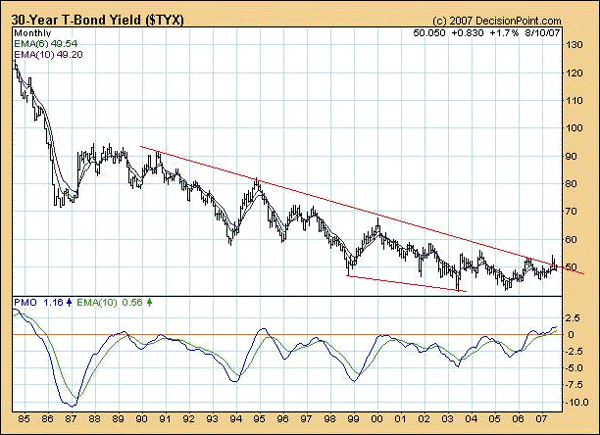Viewport: 600px width, 435px height.
Task: Click the 50 label on the yield axis
Action: pyautogui.click(x=572, y=267)
